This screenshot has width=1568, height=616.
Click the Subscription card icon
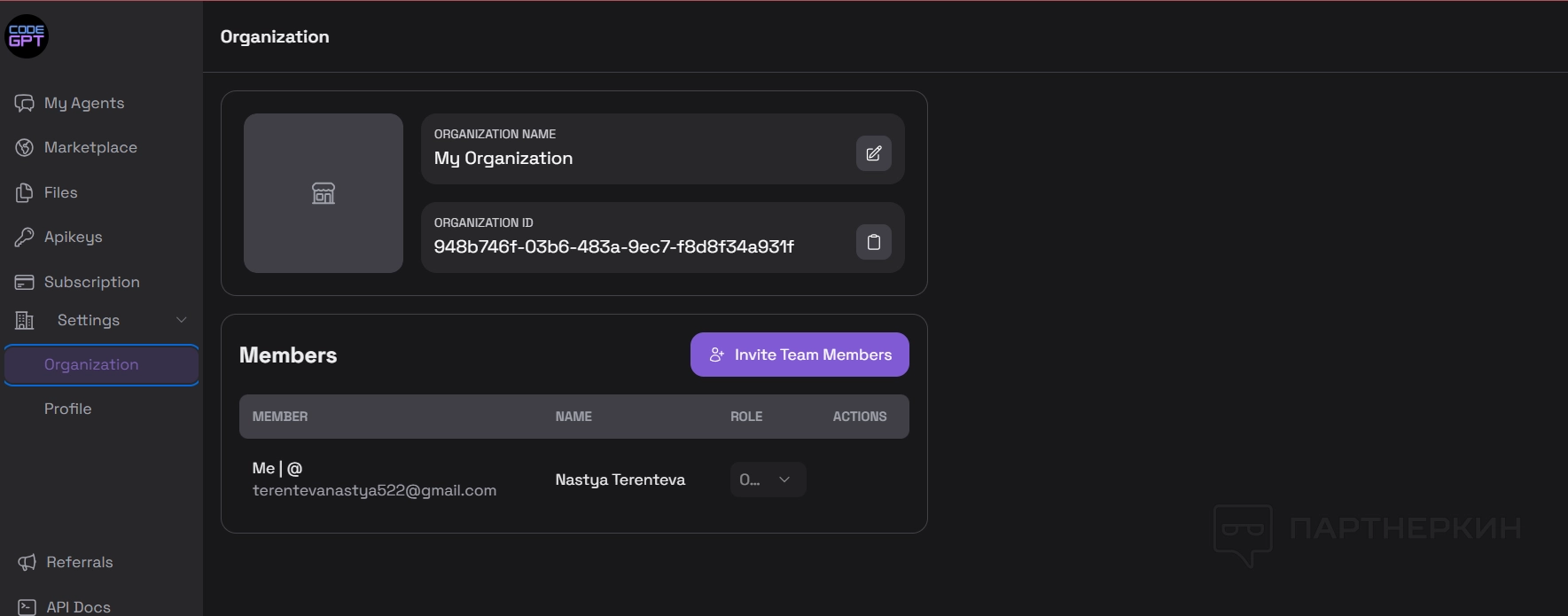tap(25, 282)
